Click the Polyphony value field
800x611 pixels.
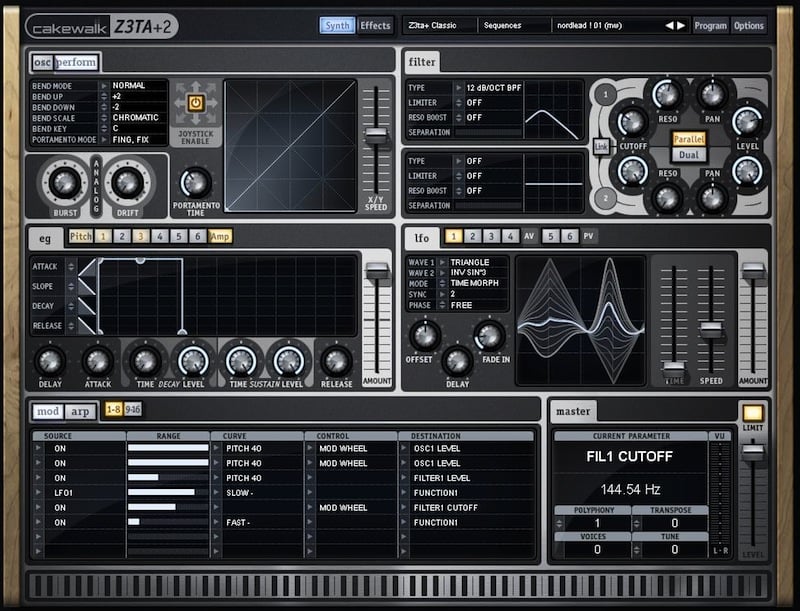click(x=597, y=523)
